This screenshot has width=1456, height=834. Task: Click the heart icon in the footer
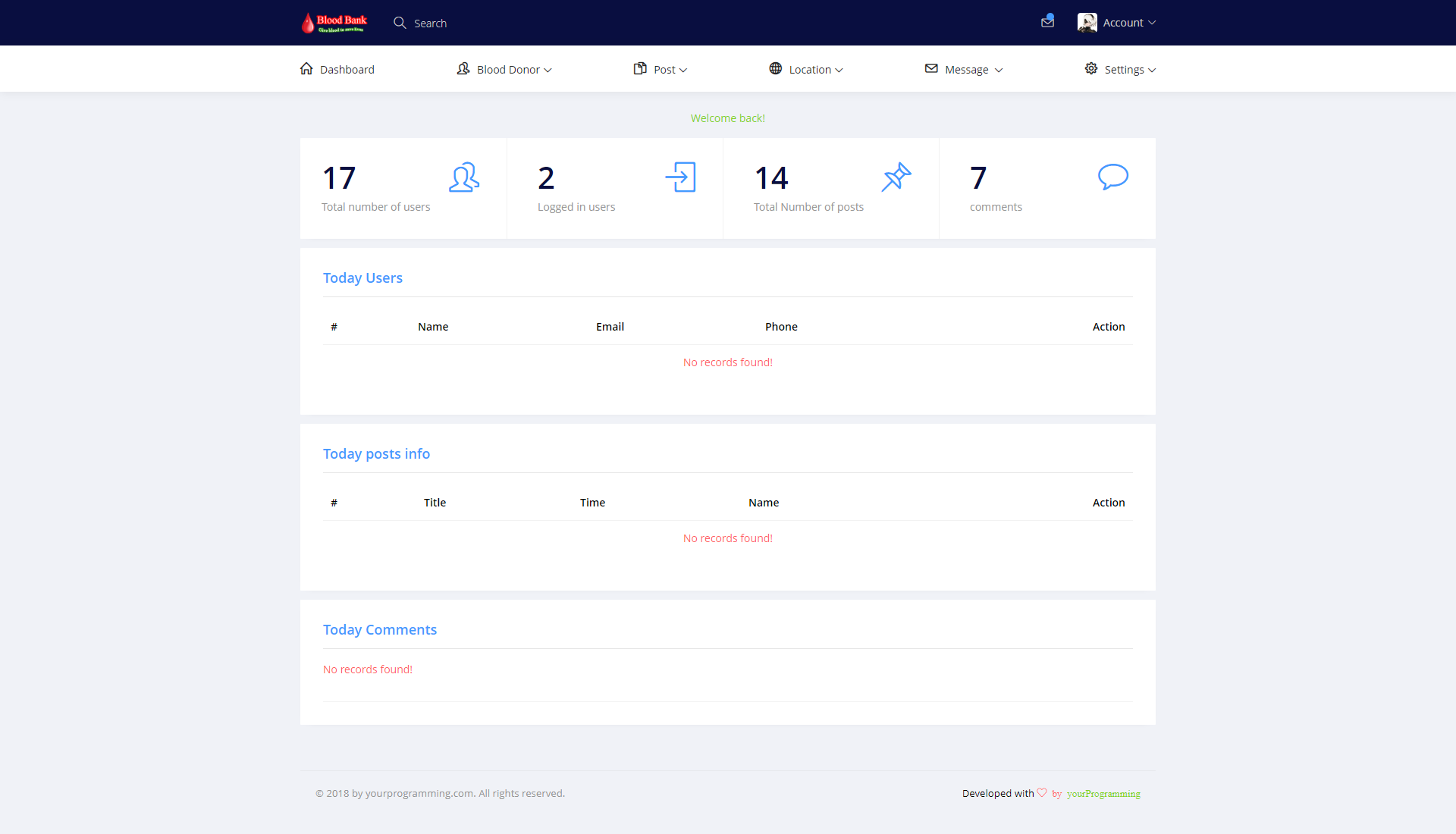pos(1042,793)
